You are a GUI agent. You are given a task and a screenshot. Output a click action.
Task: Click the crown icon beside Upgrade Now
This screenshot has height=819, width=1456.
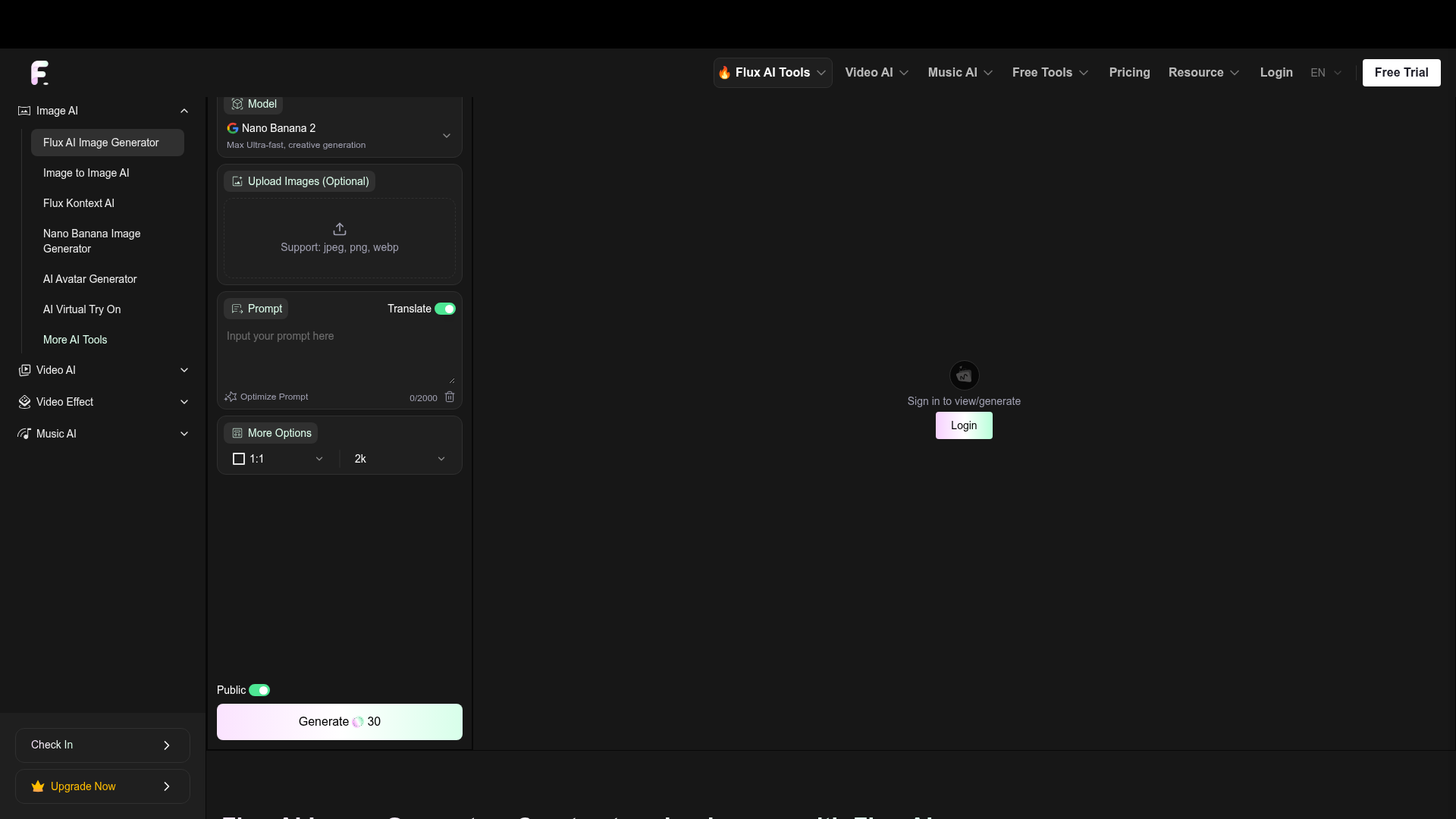click(38, 786)
